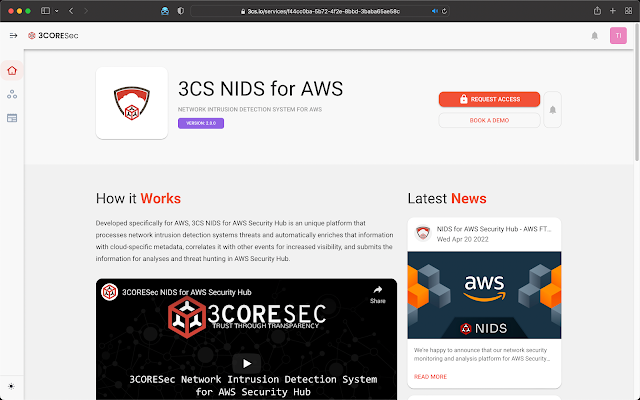Toggle the Safari sidebar button
Image resolution: width=640 pixels, height=400 pixels.
click(45, 11)
